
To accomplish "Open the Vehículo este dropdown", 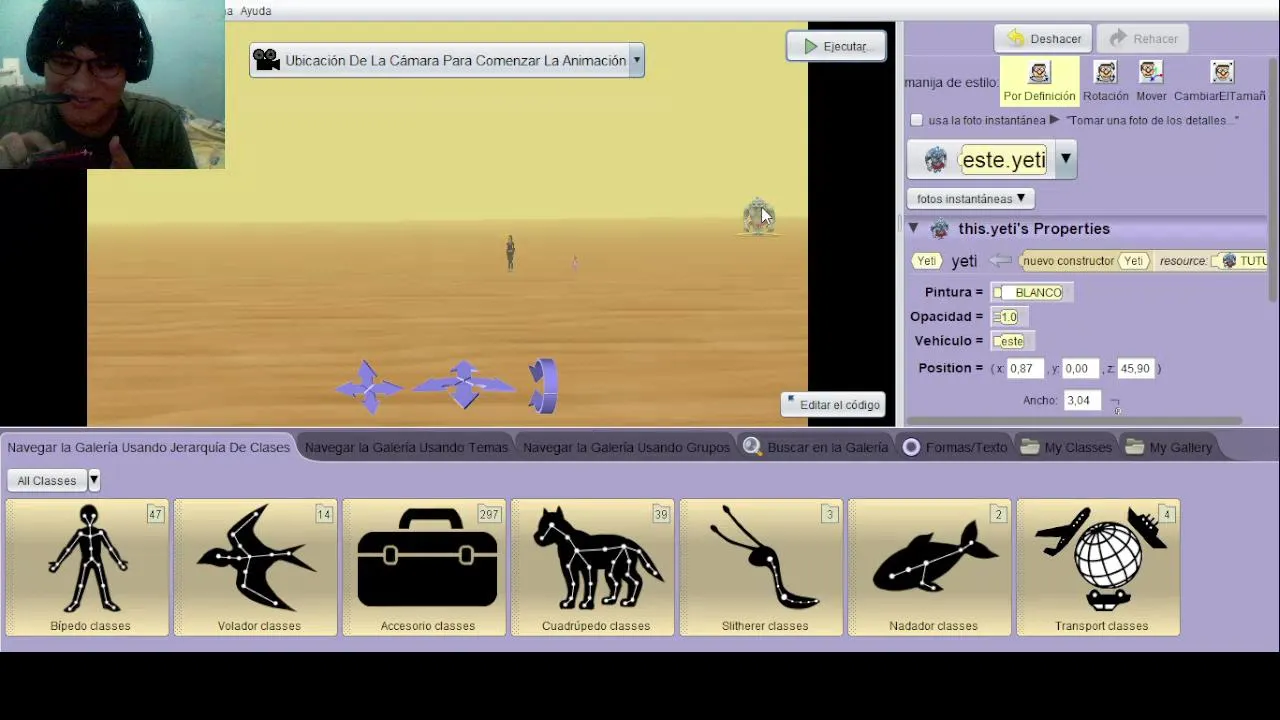I will coord(1011,341).
